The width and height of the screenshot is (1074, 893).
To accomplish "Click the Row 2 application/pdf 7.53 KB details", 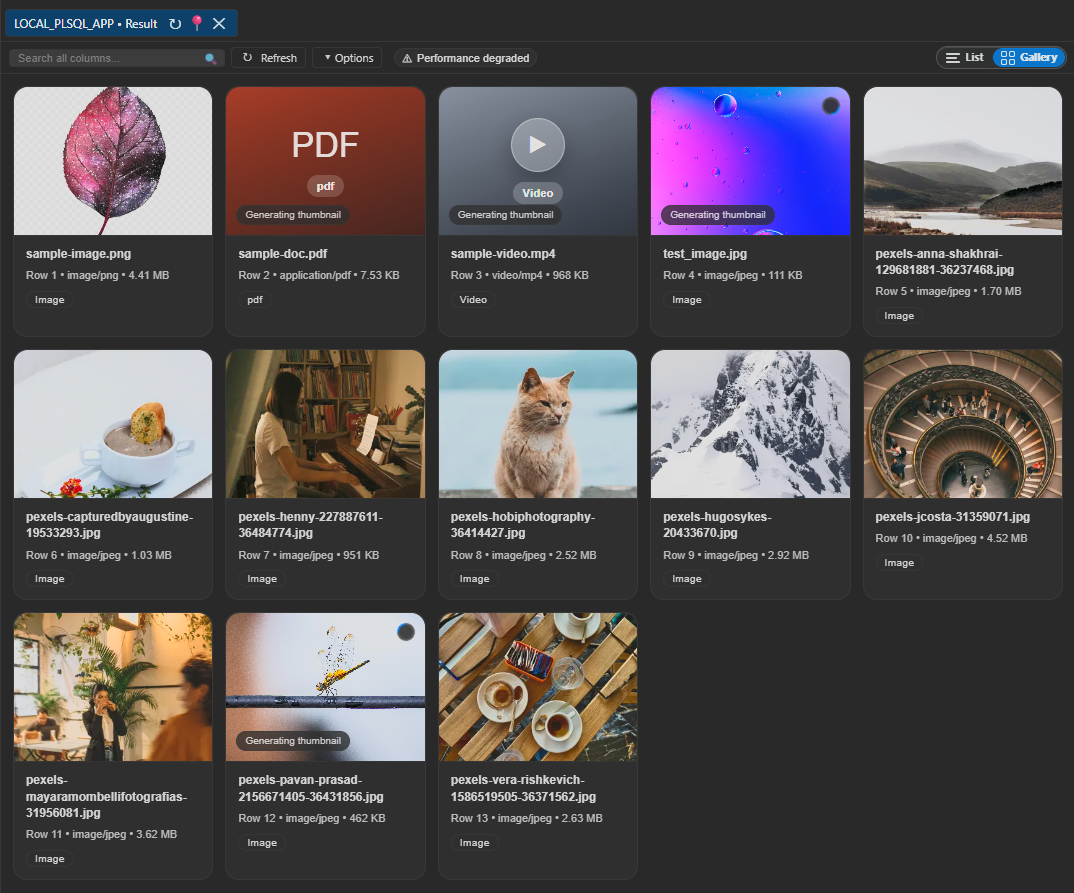I will [x=319, y=275].
